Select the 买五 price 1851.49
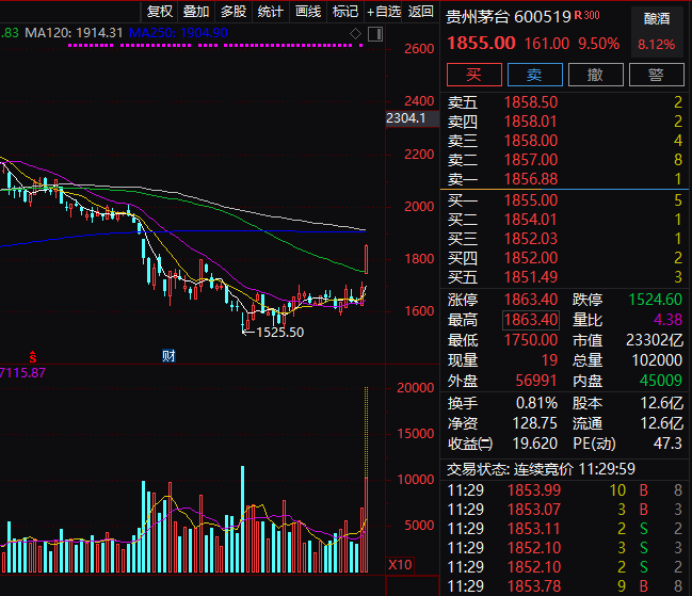The image size is (693, 597). [x=531, y=278]
